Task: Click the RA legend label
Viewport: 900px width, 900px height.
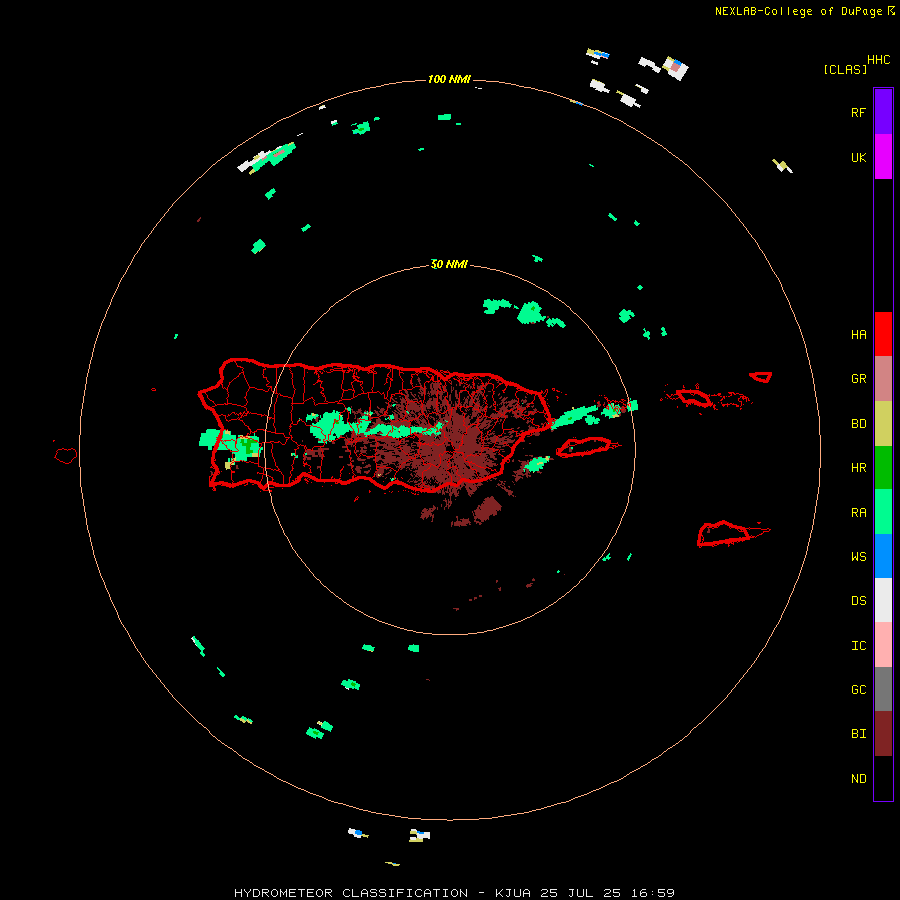Action: click(859, 513)
